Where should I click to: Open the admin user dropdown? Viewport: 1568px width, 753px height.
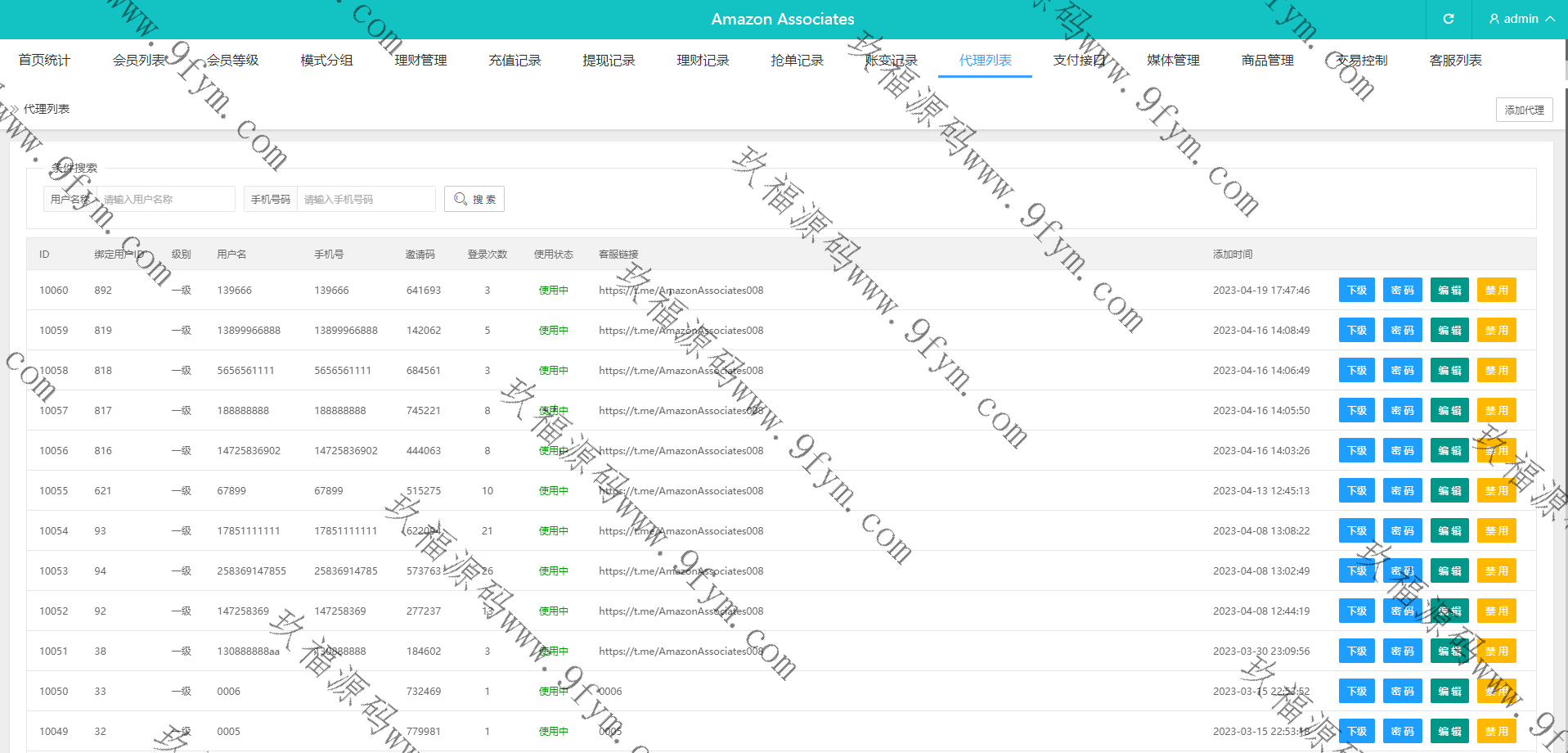1521,19
